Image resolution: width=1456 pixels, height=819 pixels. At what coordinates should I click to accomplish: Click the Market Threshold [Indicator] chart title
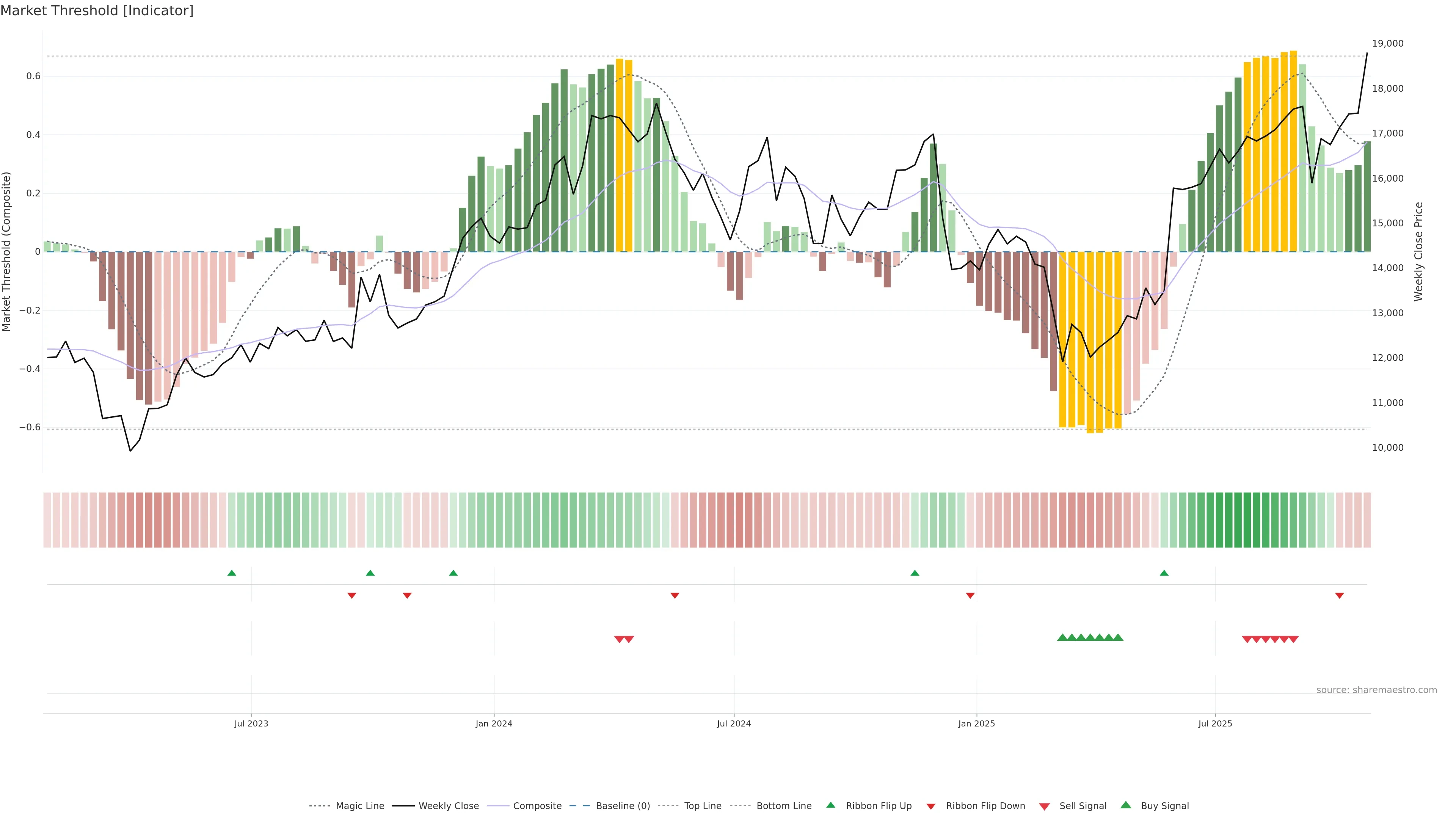[x=97, y=11]
